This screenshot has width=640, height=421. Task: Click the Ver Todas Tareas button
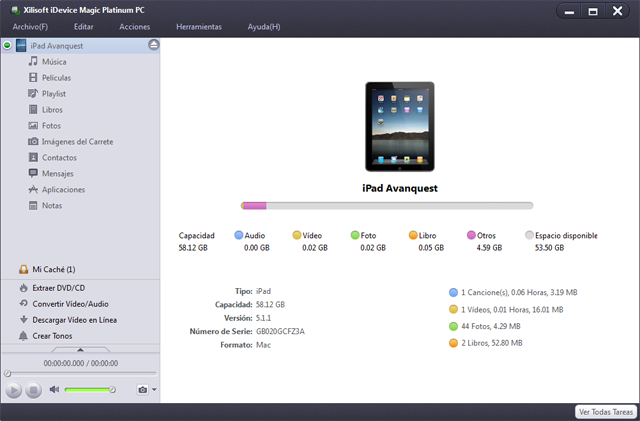(606, 412)
